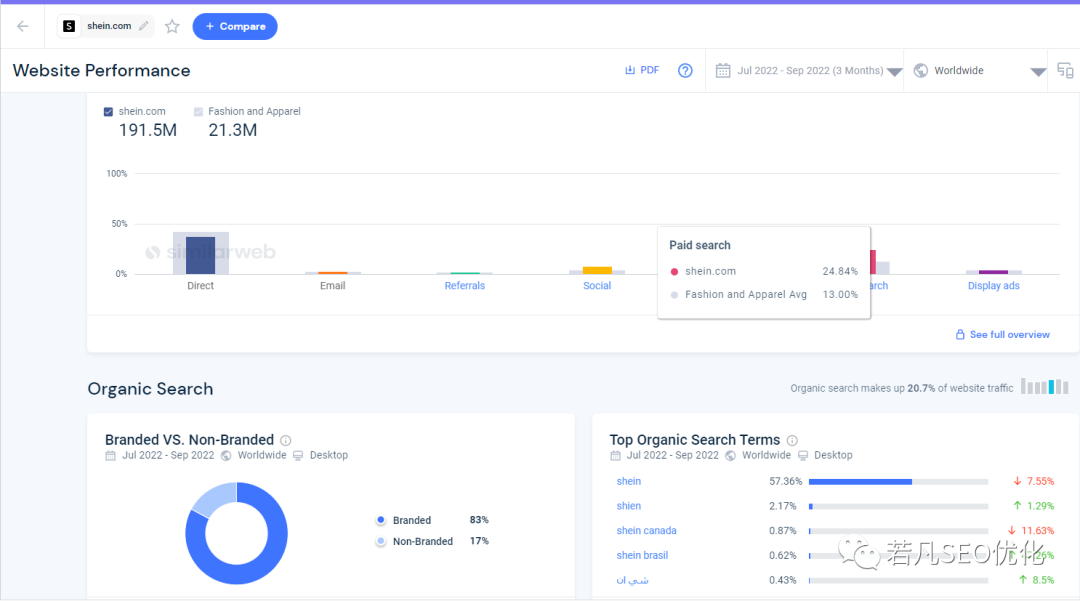Image resolution: width=1080 pixels, height=601 pixels.
Task: Star shein.com as a favorite
Action: pyautogui.click(x=172, y=26)
